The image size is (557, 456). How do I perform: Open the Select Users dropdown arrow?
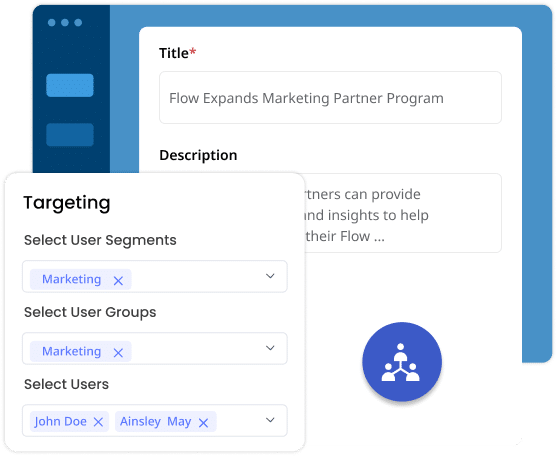coord(270,420)
